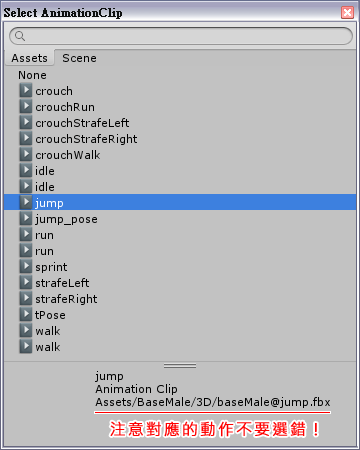This screenshot has height=450, width=360.
Task: Click the clip icon beside crouchStrafeLeft
Action: pos(26,122)
